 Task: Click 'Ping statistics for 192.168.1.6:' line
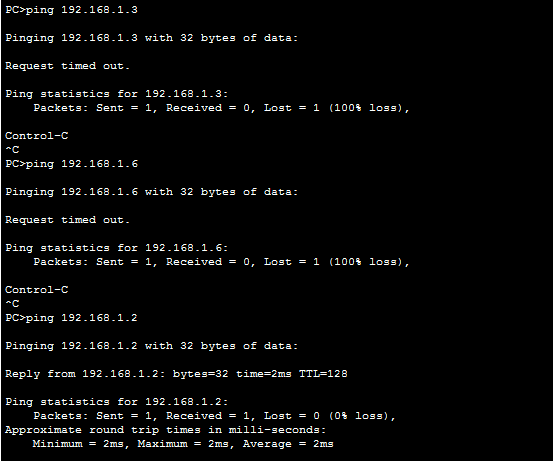tap(117, 248)
